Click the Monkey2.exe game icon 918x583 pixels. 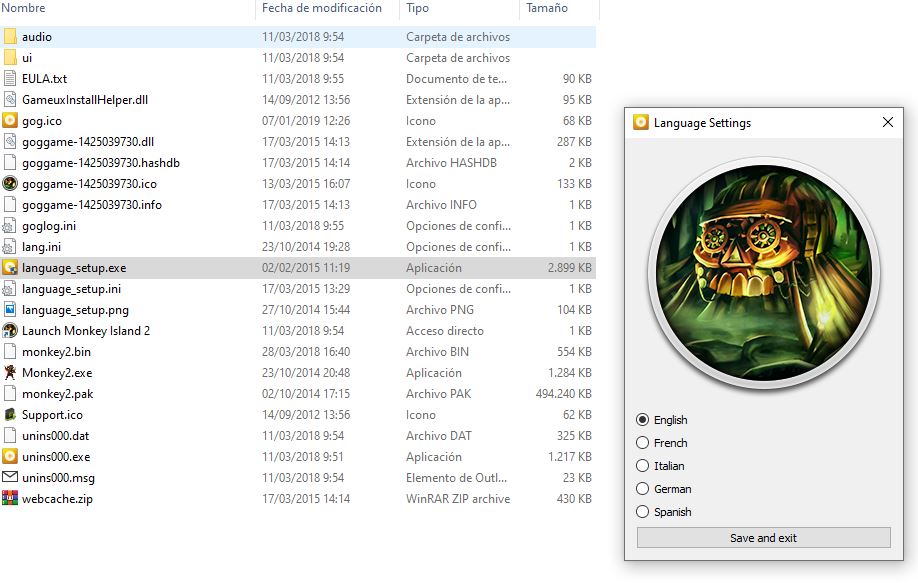(10, 373)
